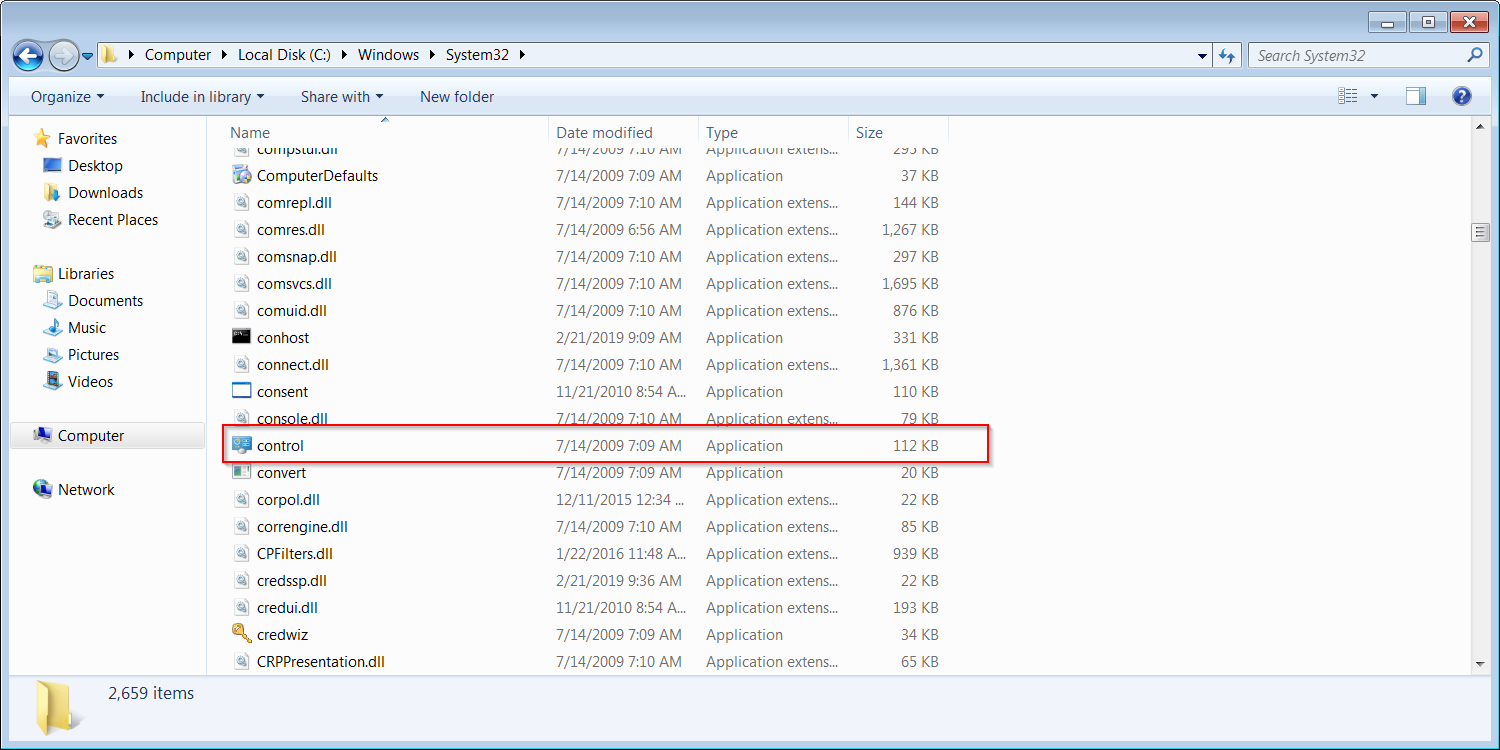Open the address bar history dropdown
The image size is (1500, 750).
(1203, 56)
